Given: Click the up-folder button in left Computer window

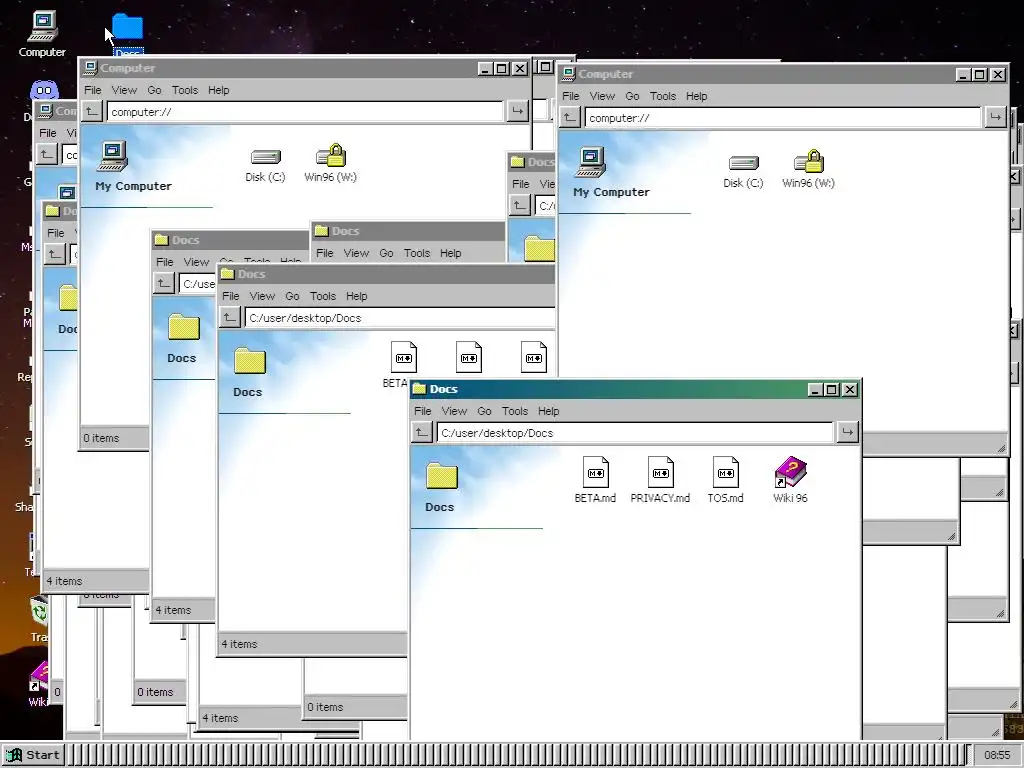Looking at the screenshot, I should pyautogui.click(x=92, y=112).
